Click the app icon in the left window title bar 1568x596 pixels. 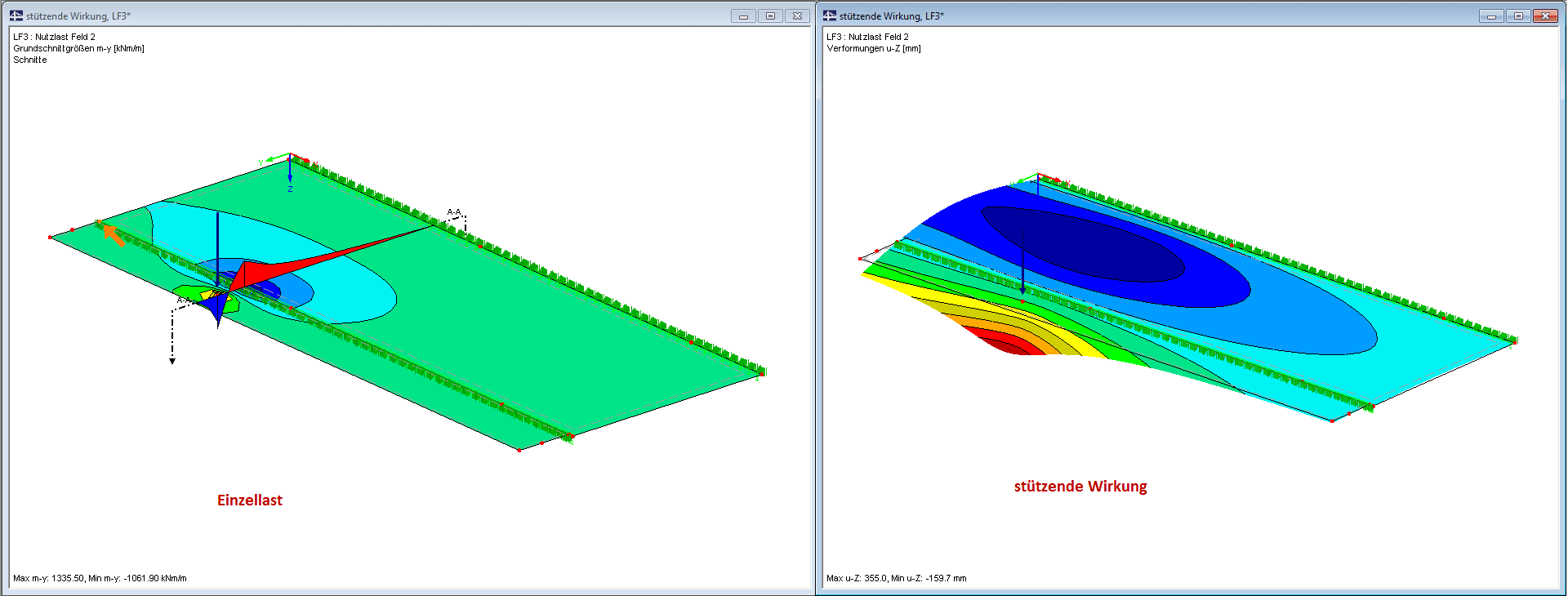pos(16,16)
